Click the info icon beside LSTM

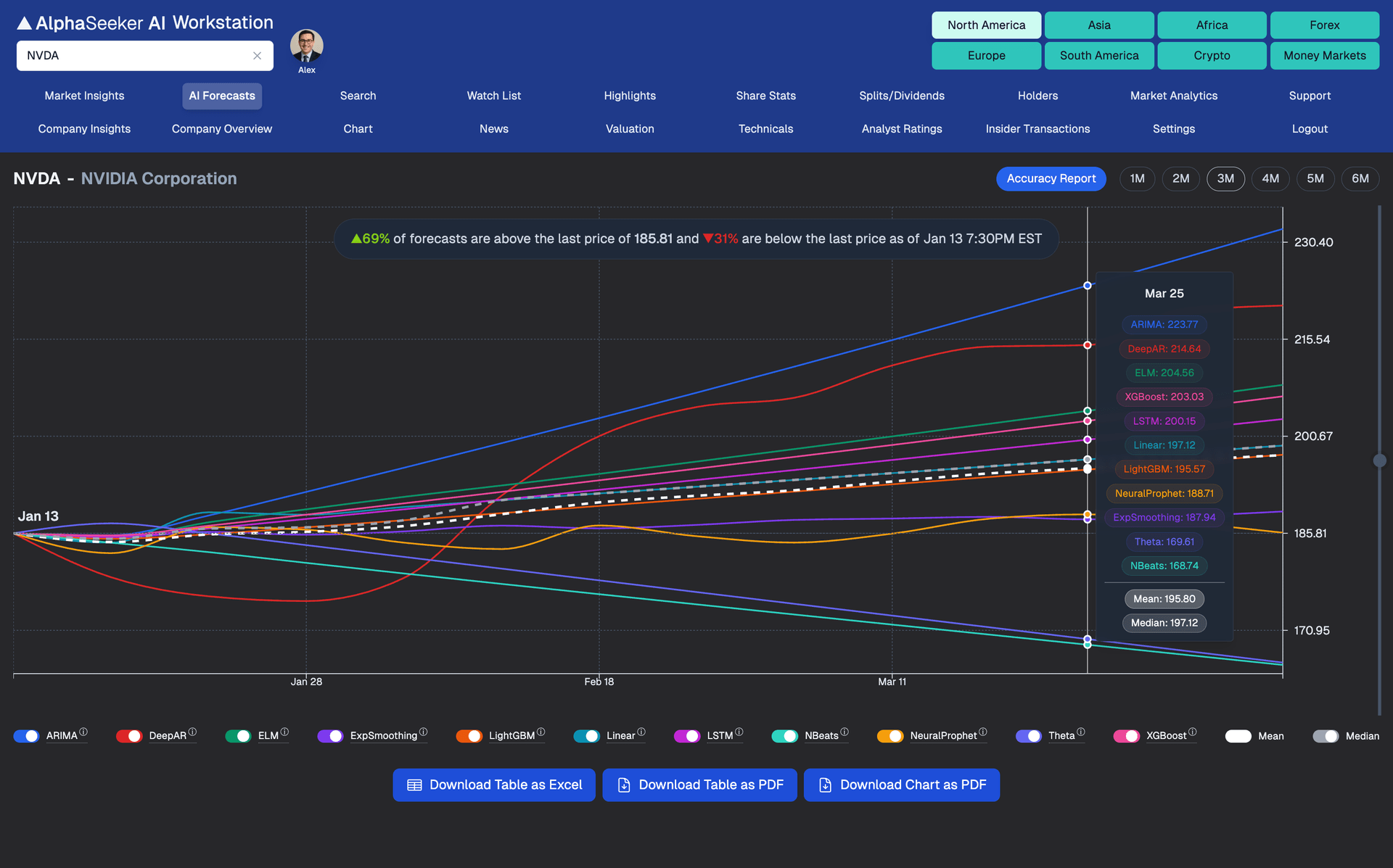pyautogui.click(x=739, y=731)
